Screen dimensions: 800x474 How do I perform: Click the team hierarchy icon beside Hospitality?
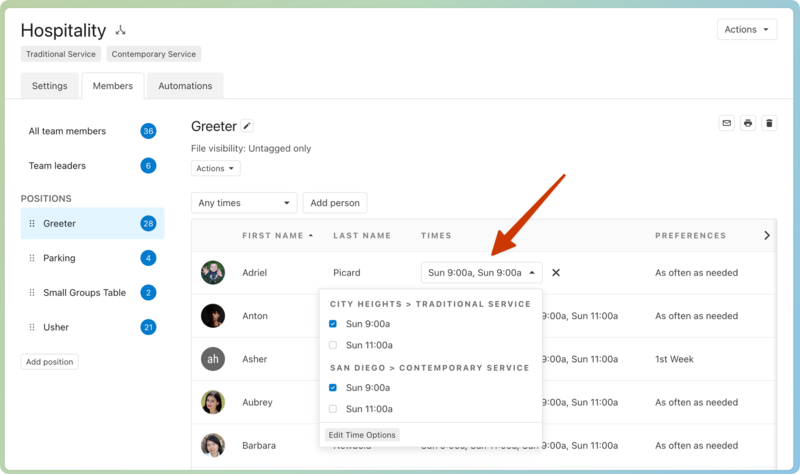121,31
